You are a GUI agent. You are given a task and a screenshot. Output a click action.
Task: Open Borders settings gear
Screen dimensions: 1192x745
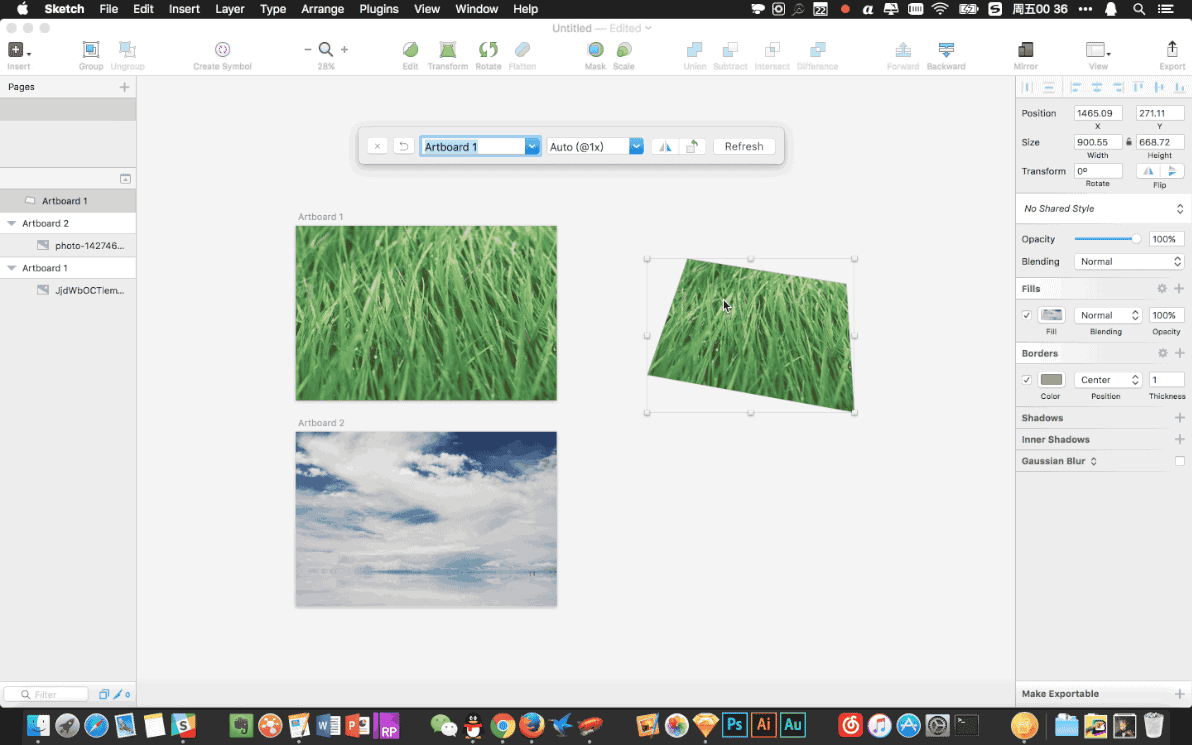1162,353
